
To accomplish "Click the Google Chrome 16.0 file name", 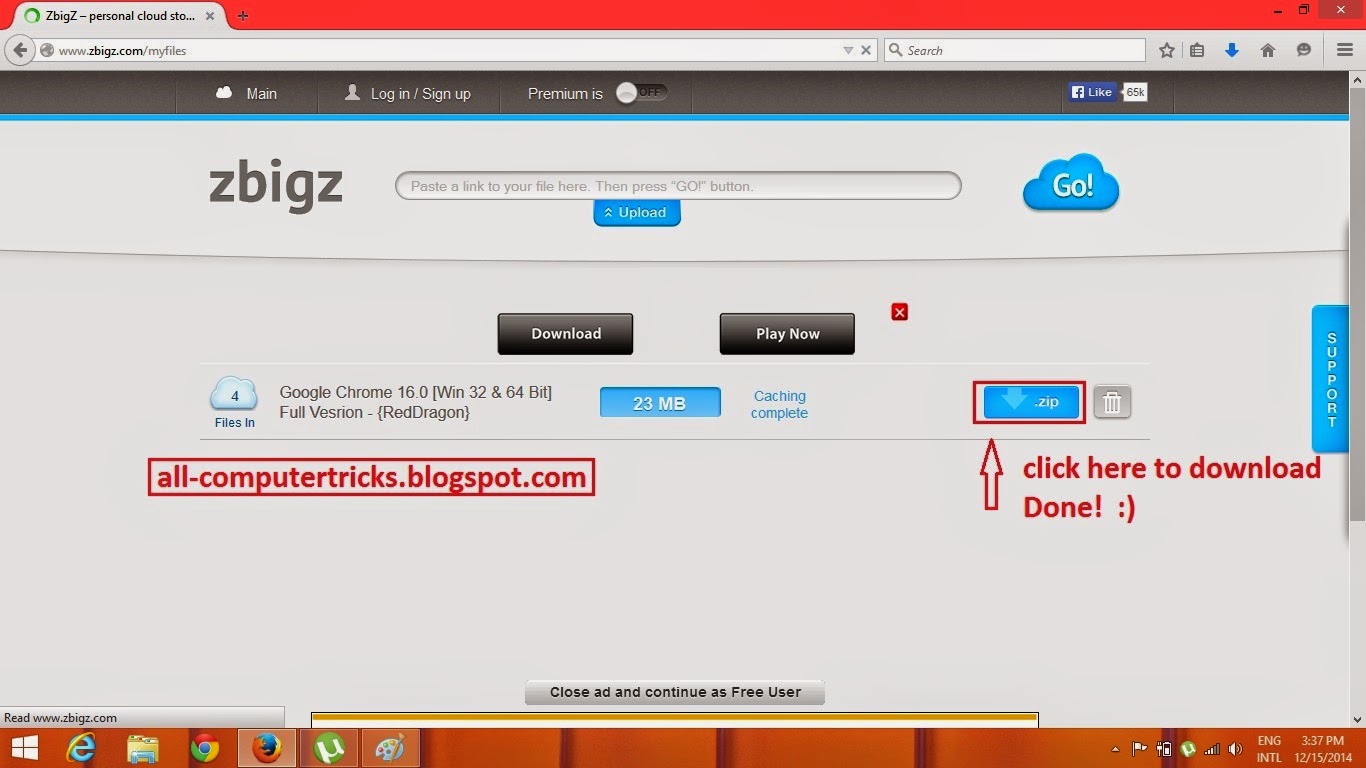I will click(415, 402).
